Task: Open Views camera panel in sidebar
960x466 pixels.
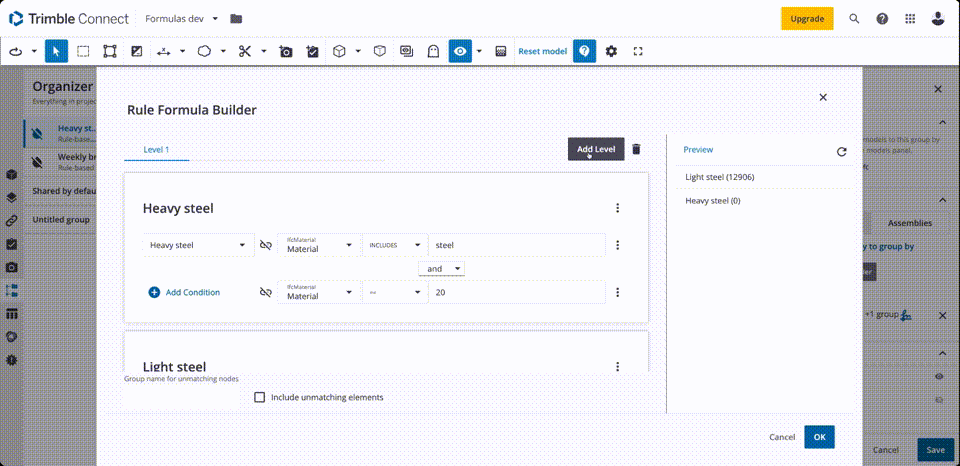Action: (x=12, y=267)
